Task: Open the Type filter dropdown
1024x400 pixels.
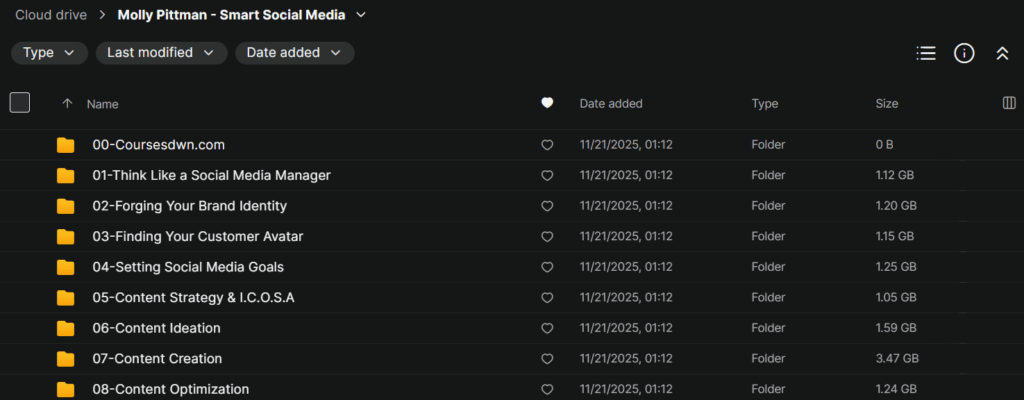Action: [x=49, y=53]
